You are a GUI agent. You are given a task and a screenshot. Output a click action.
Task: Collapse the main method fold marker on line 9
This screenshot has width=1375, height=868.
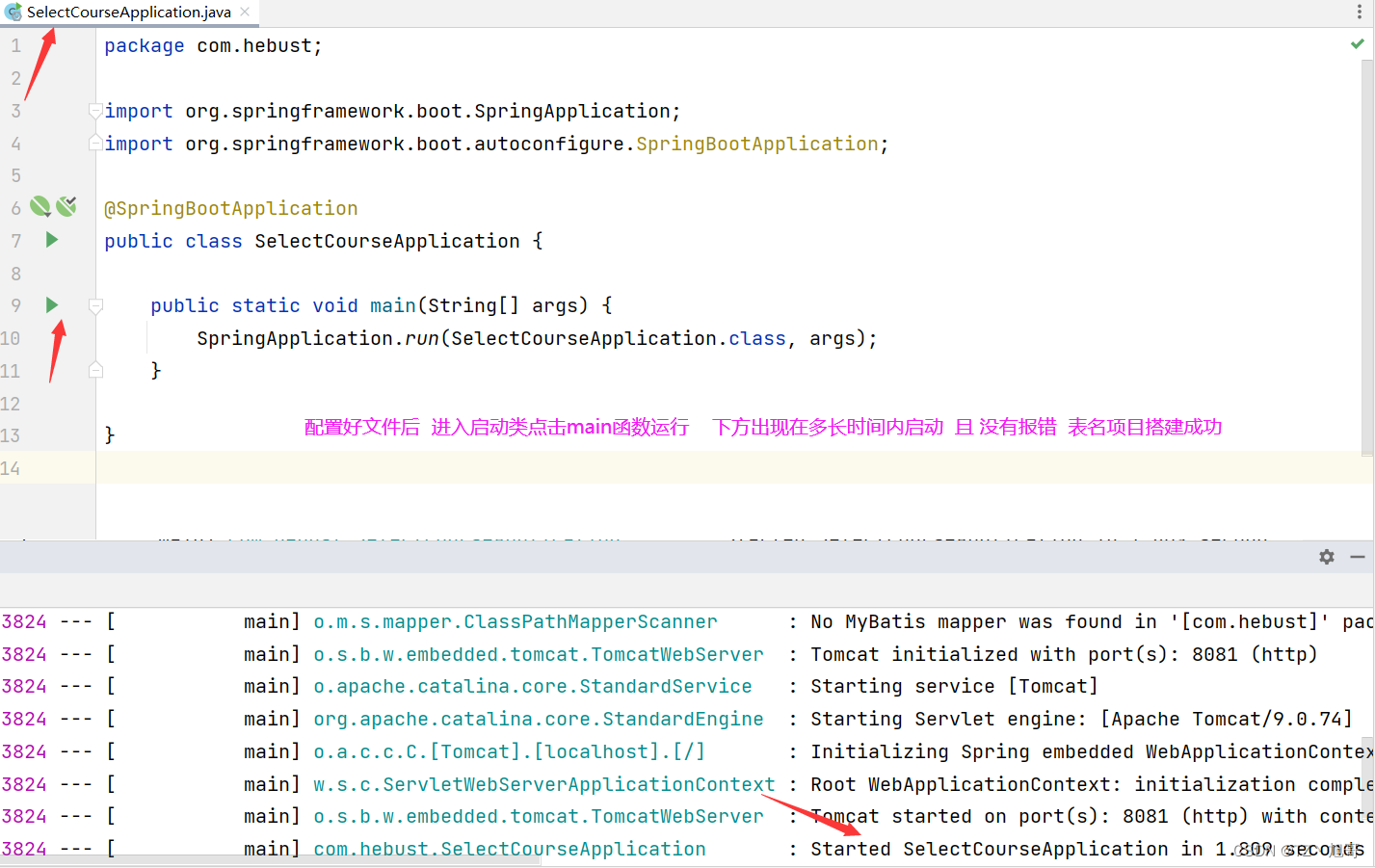(95, 305)
